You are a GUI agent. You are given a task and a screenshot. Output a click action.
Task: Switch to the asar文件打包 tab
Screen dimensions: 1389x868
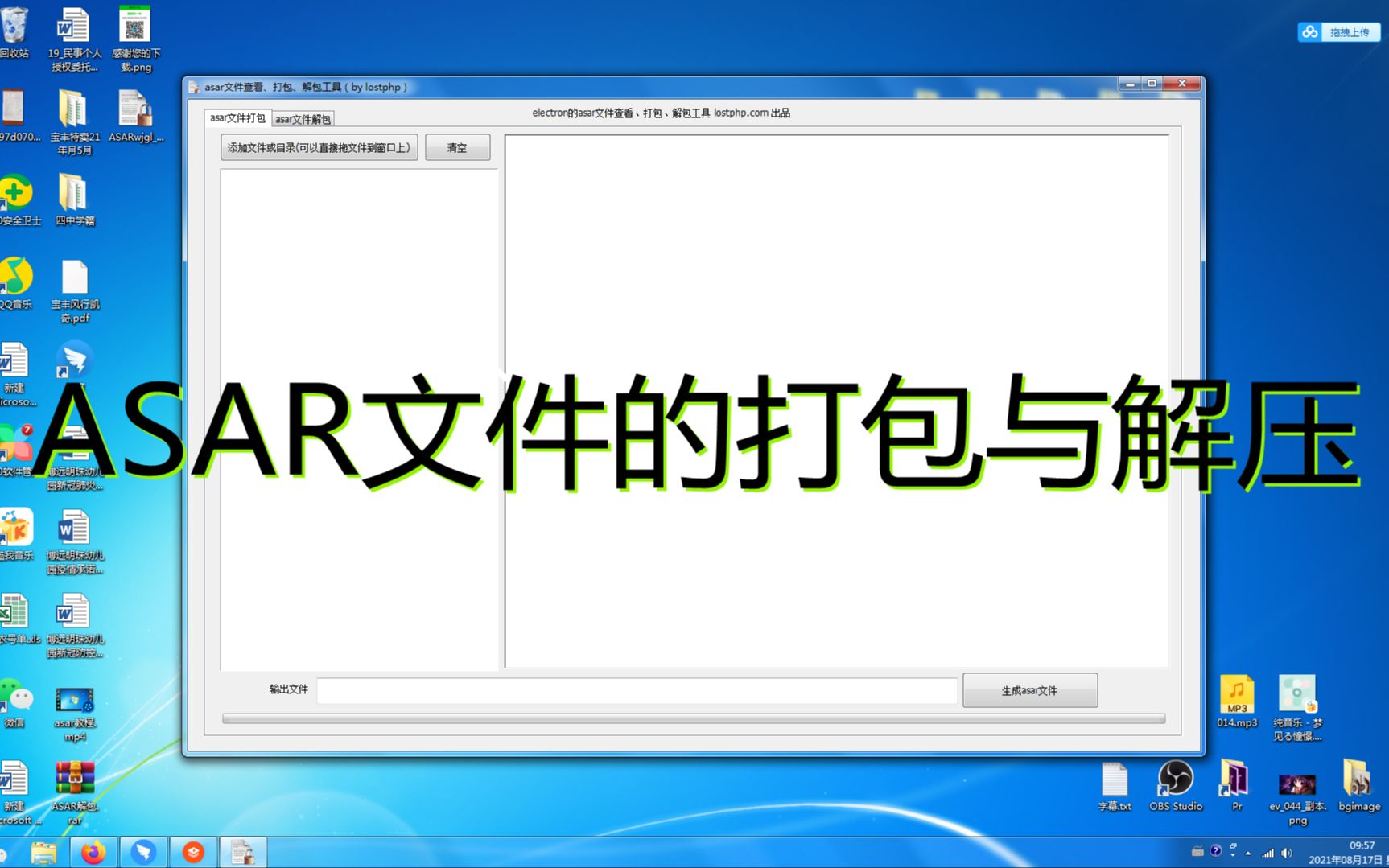(x=237, y=118)
